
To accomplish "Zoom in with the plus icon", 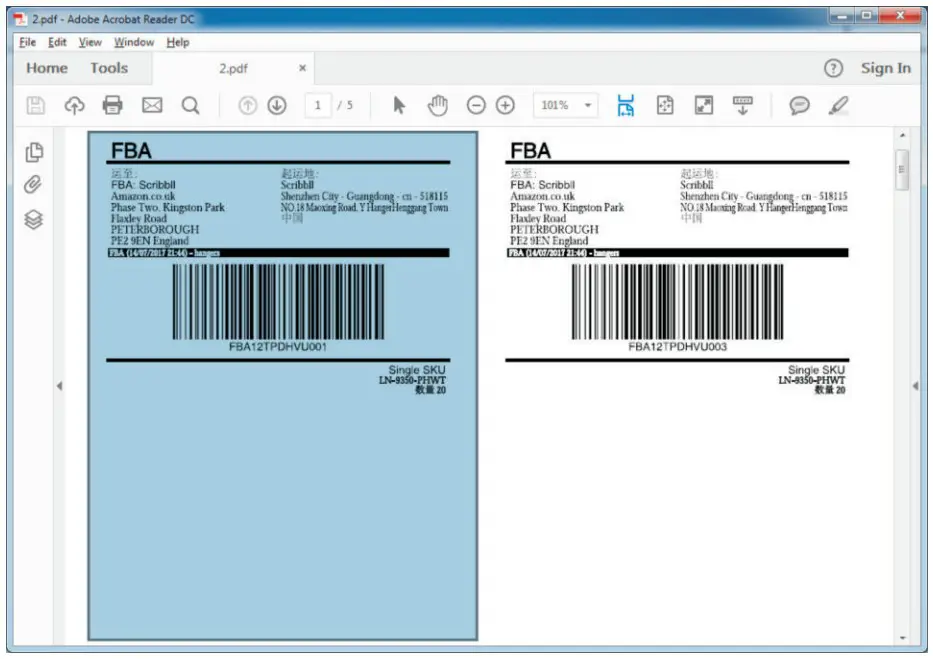I will click(505, 105).
